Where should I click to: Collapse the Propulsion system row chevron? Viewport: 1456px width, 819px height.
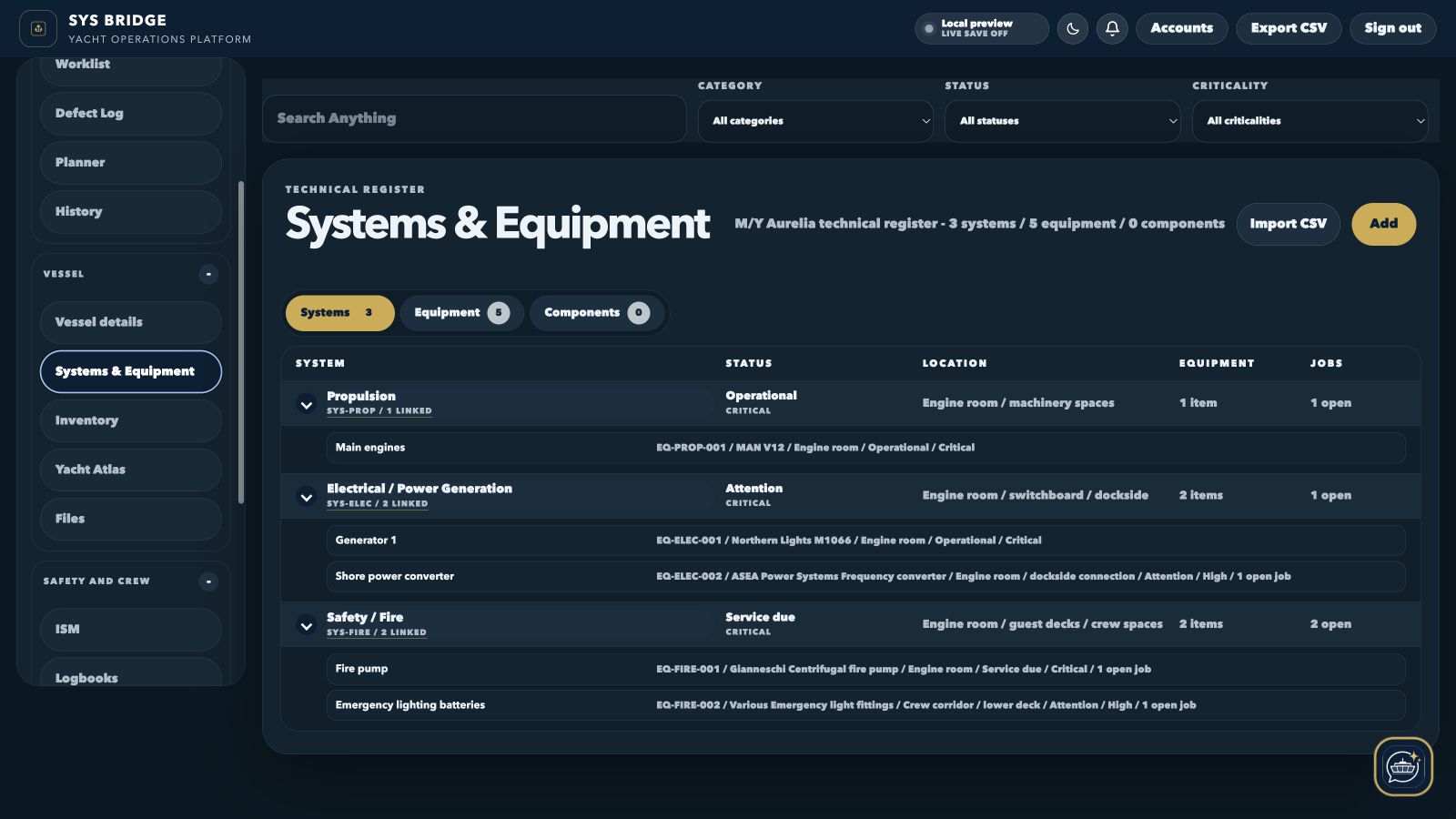307,404
